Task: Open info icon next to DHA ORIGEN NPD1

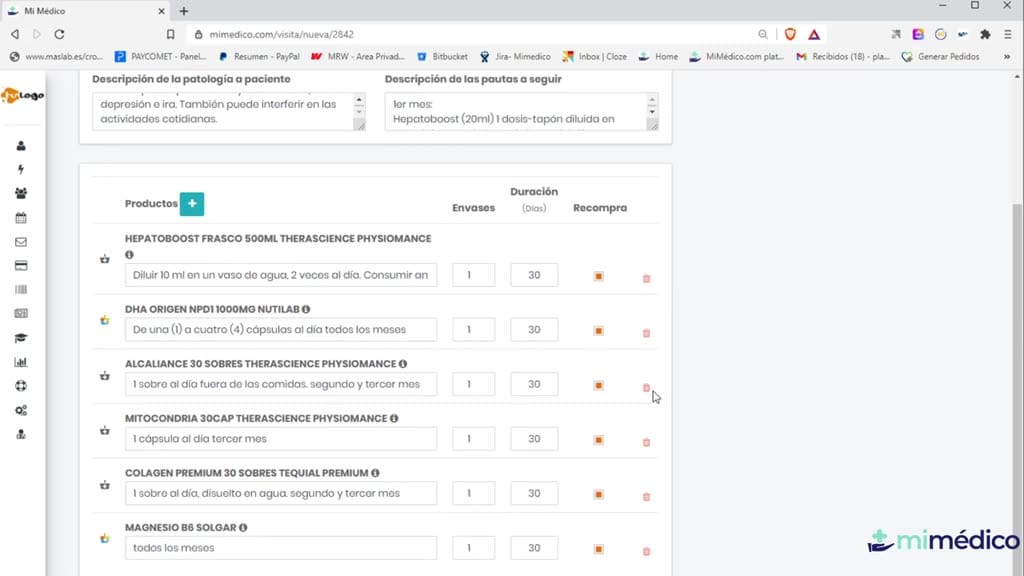Action: click(306, 309)
